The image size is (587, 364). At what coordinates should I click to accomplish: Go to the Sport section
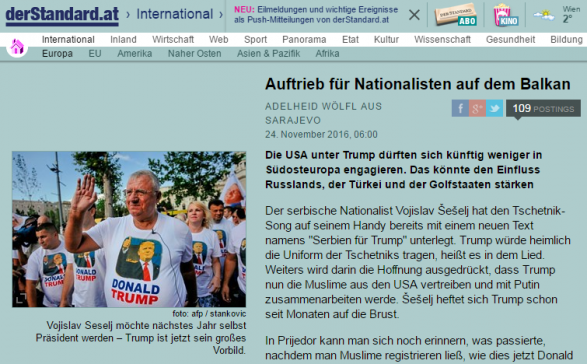coord(255,39)
